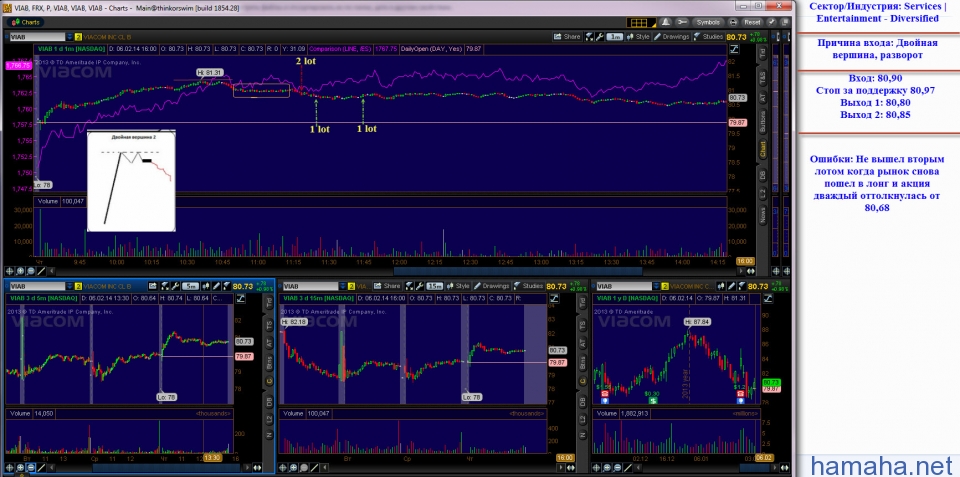Screen dimensions: 960x477
Task: Open the Trd side tab on the main chart
Action: pyautogui.click(x=762, y=53)
